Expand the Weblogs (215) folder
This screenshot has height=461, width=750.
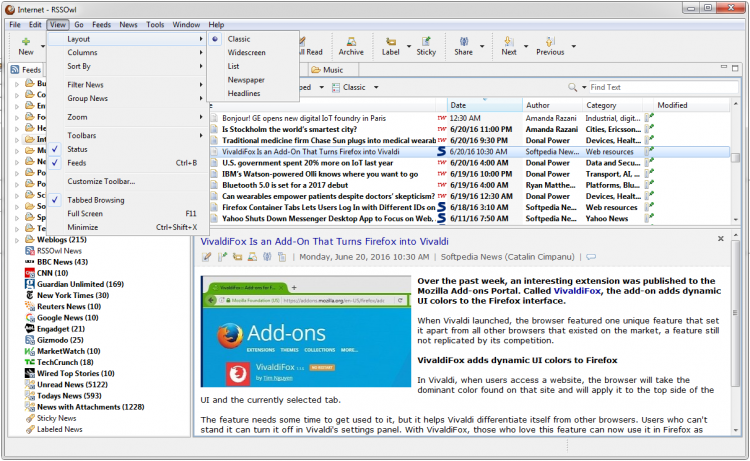click(17, 240)
